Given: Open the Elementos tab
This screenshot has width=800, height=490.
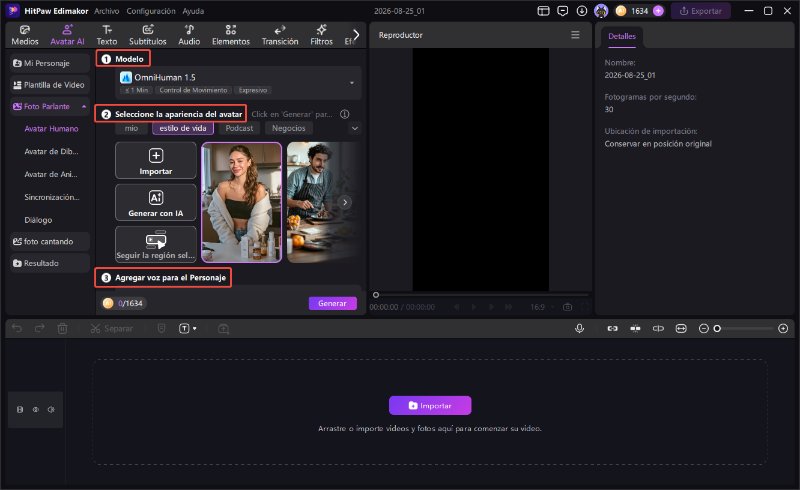Looking at the screenshot, I should tap(231, 35).
